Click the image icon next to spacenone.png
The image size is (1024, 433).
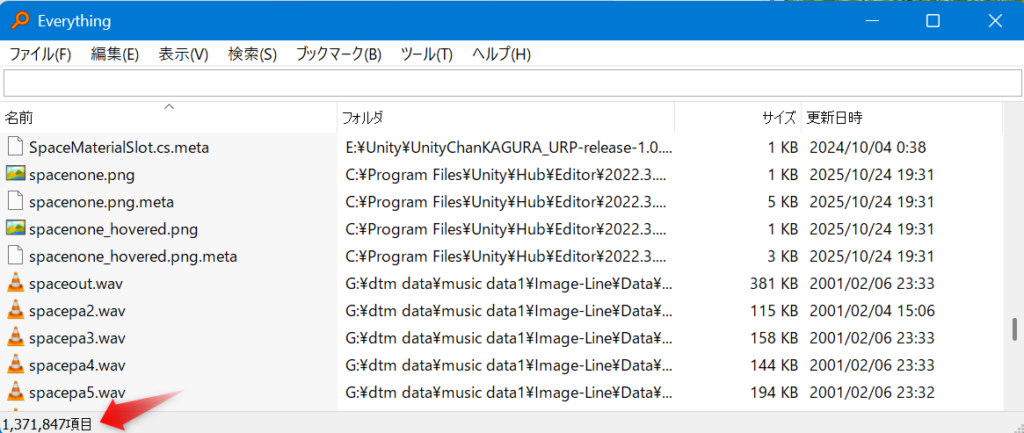pyautogui.click(x=15, y=174)
